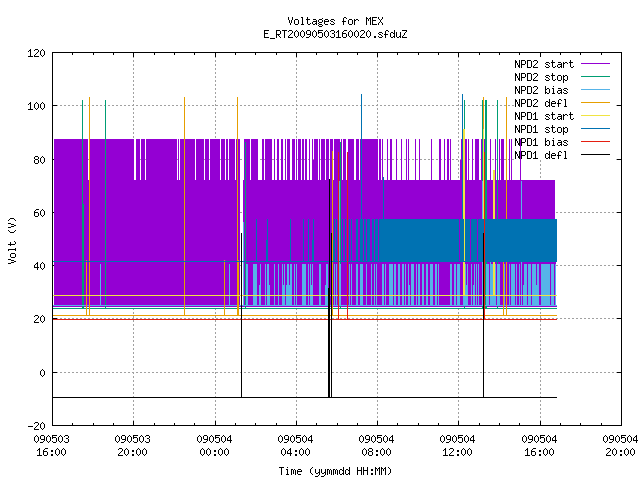
Task: Click the x-axis tick label 090504 16:00
Action: (540, 446)
